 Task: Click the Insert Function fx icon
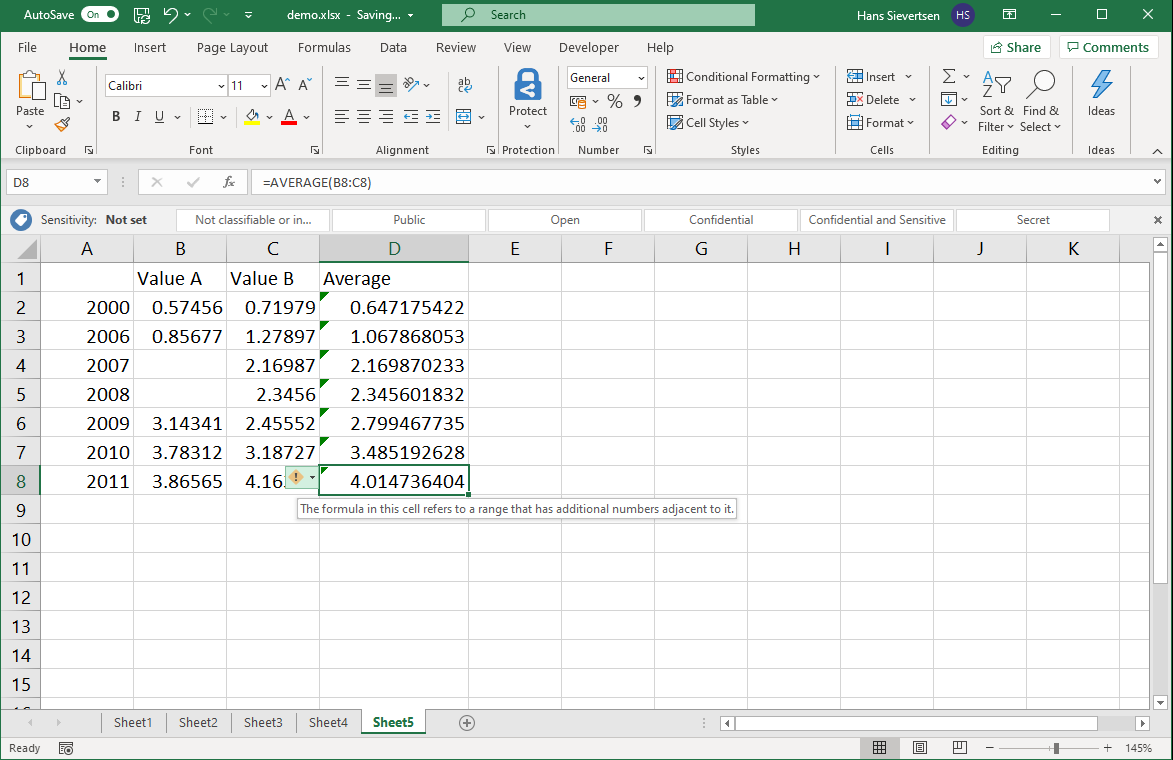click(229, 182)
